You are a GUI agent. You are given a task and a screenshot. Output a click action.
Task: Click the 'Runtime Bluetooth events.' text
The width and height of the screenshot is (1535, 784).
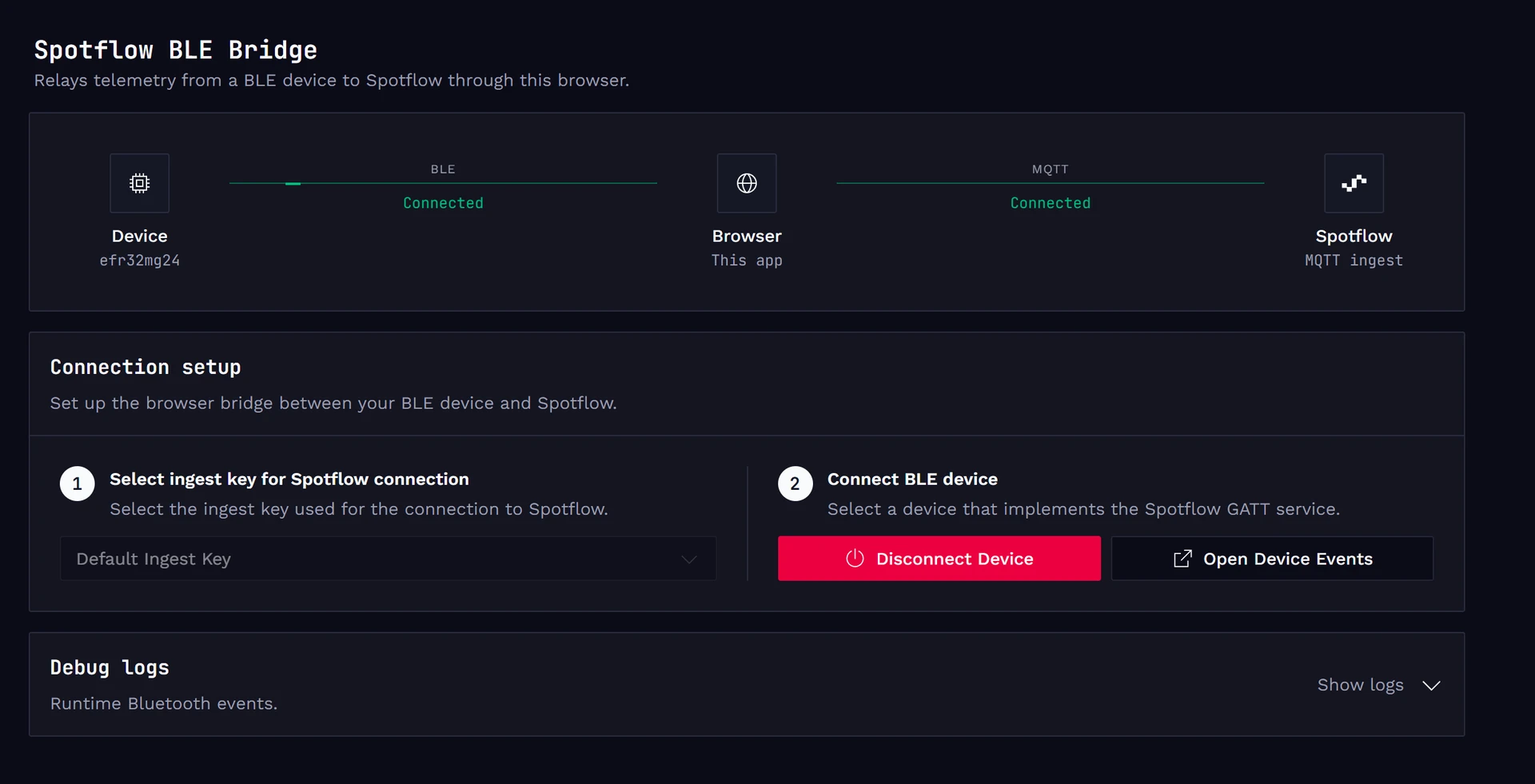click(164, 703)
